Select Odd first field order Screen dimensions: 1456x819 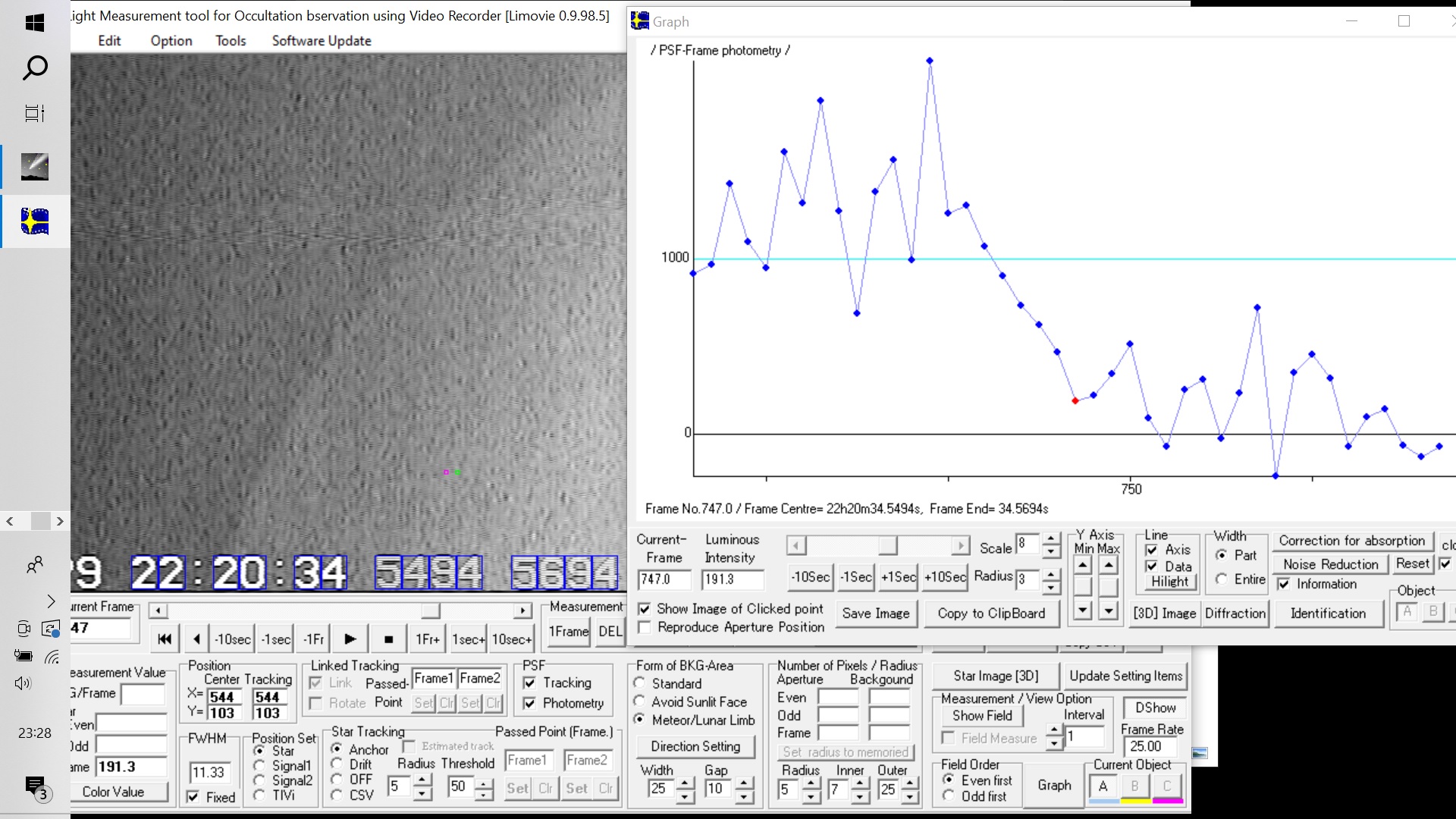pyautogui.click(x=949, y=796)
